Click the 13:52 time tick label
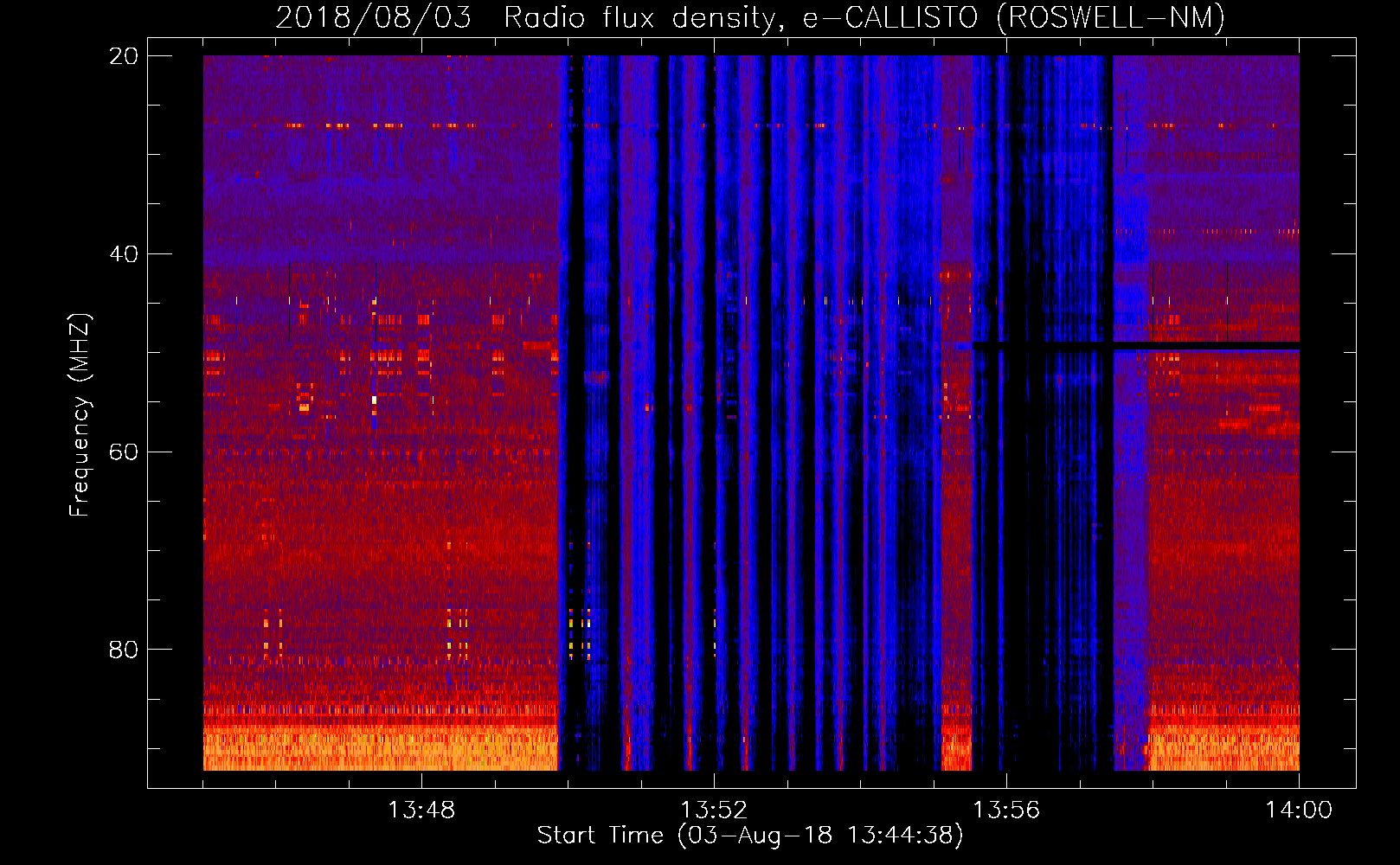Viewport: 1400px width, 865px height. pos(714,811)
